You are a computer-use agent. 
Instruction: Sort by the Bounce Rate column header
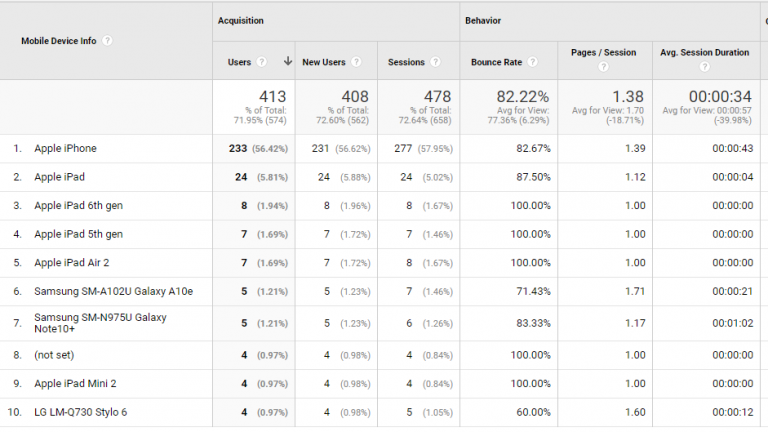click(x=496, y=62)
